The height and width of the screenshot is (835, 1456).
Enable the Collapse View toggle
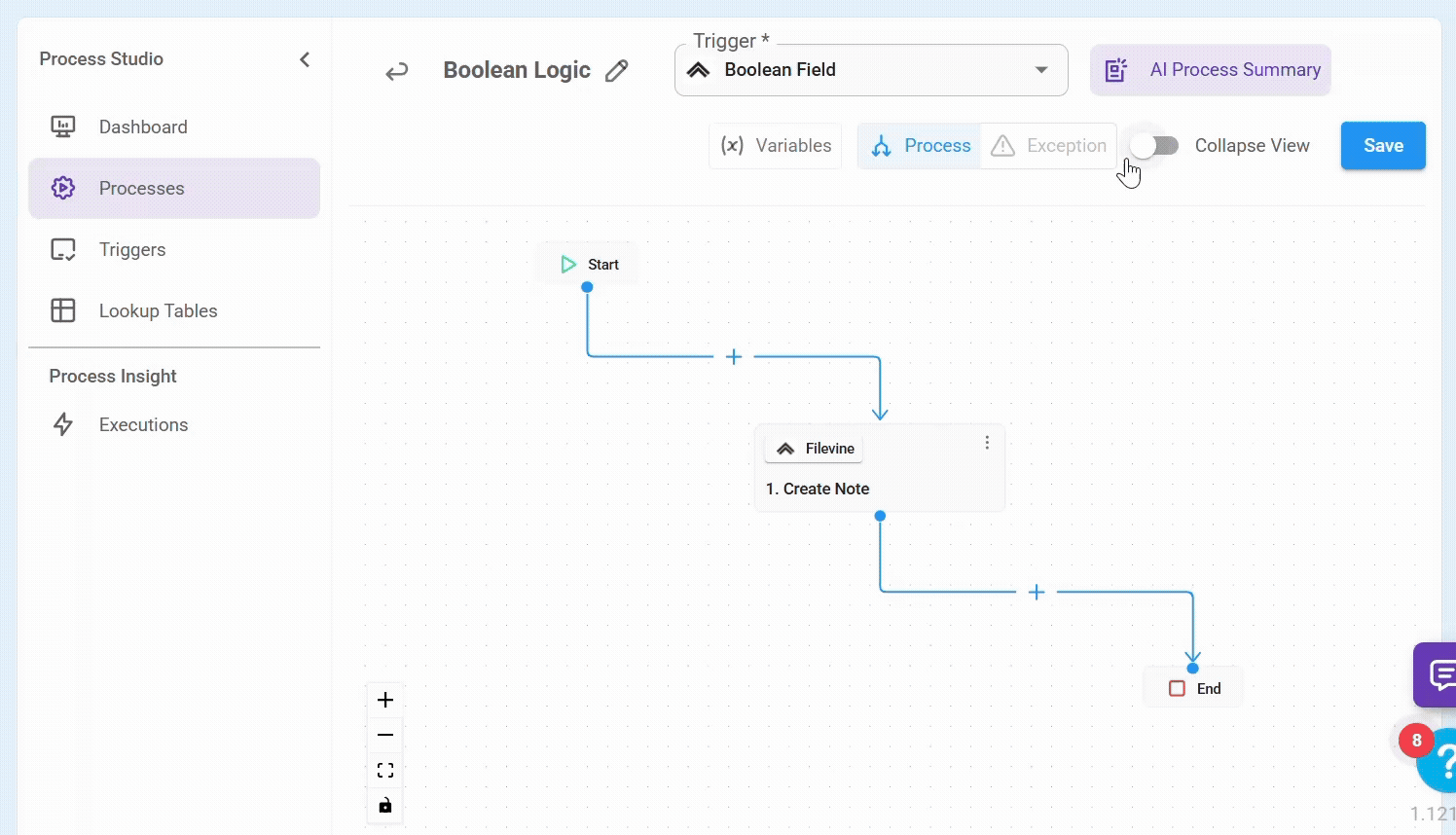1154,146
